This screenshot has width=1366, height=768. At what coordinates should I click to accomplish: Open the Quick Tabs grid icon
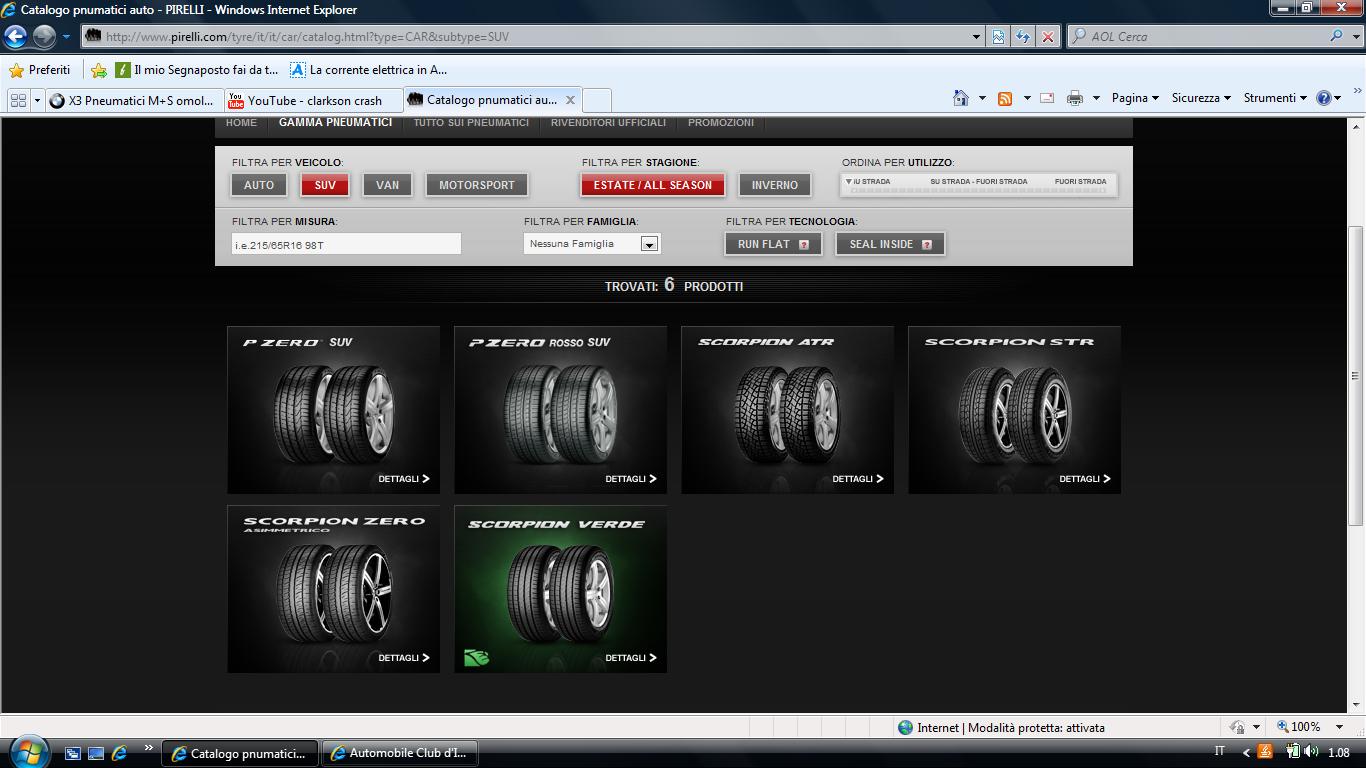pyautogui.click(x=18, y=100)
